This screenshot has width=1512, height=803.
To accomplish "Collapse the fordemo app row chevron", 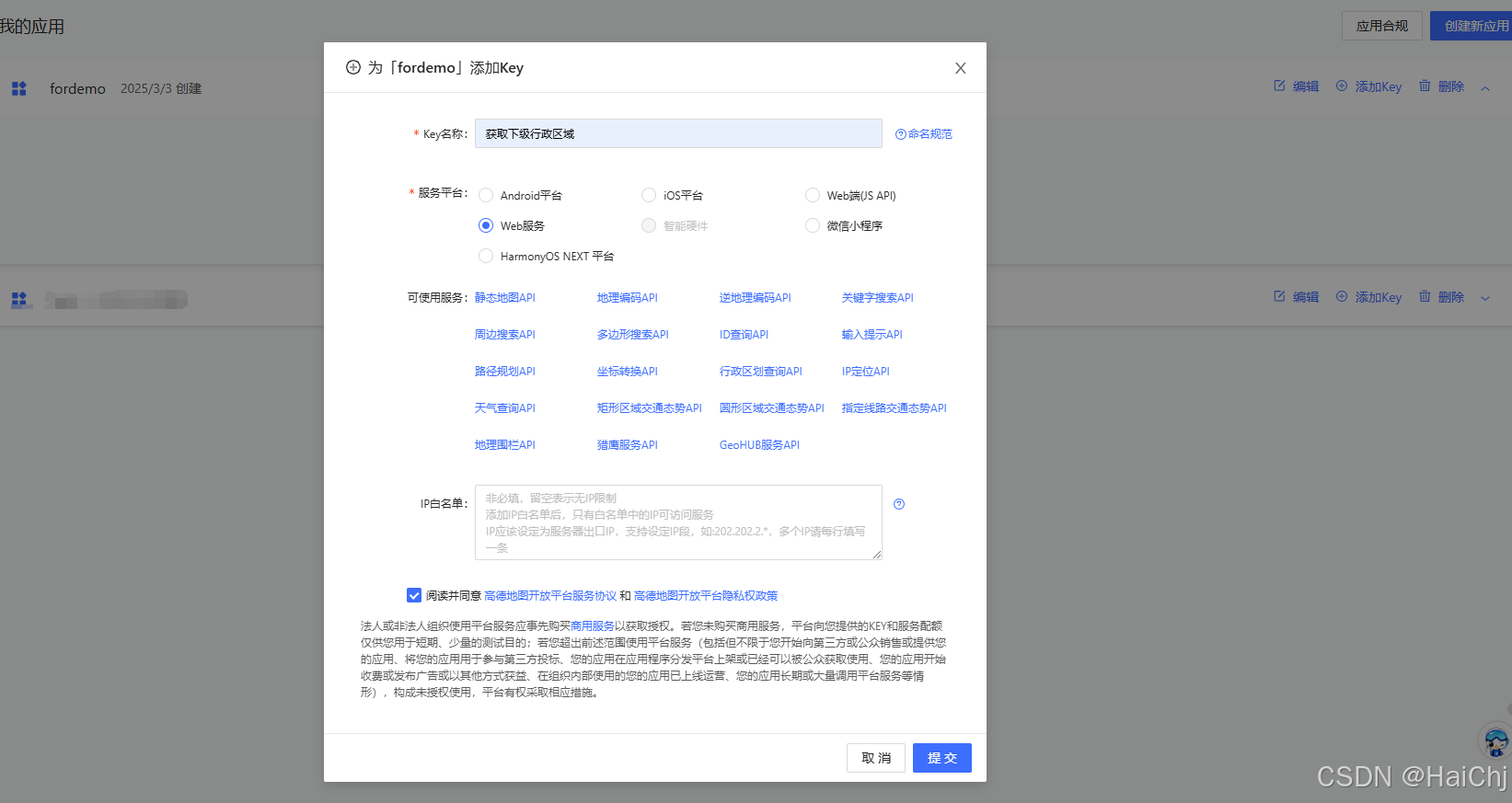I will [x=1485, y=88].
